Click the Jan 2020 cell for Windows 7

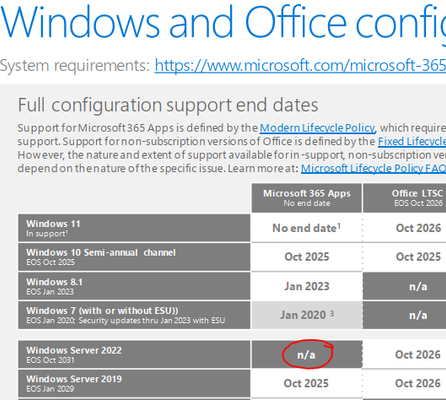(x=307, y=315)
